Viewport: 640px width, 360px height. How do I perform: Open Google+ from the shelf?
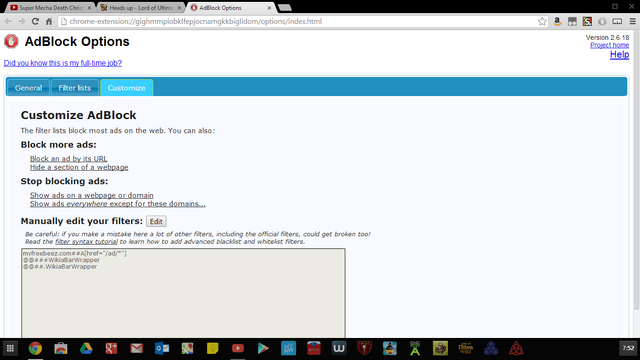pyautogui.click(x=111, y=349)
